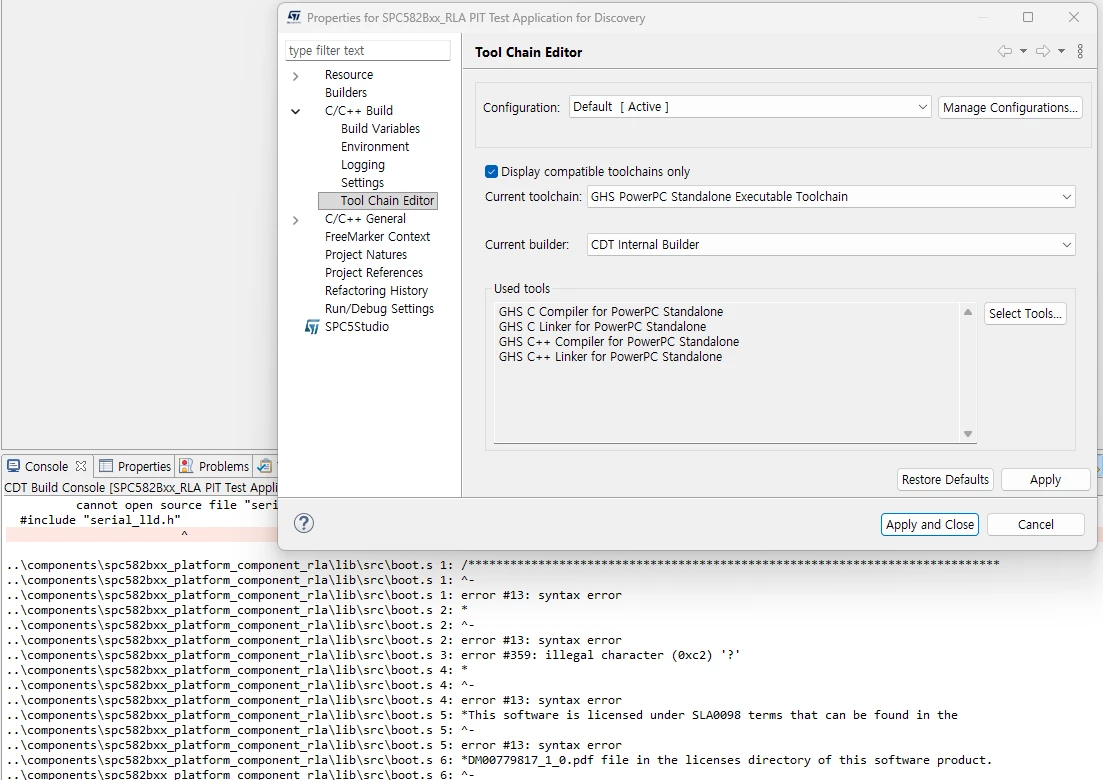This screenshot has height=780, width=1103.
Task: Click the Manage Configurations button
Action: tap(1009, 108)
